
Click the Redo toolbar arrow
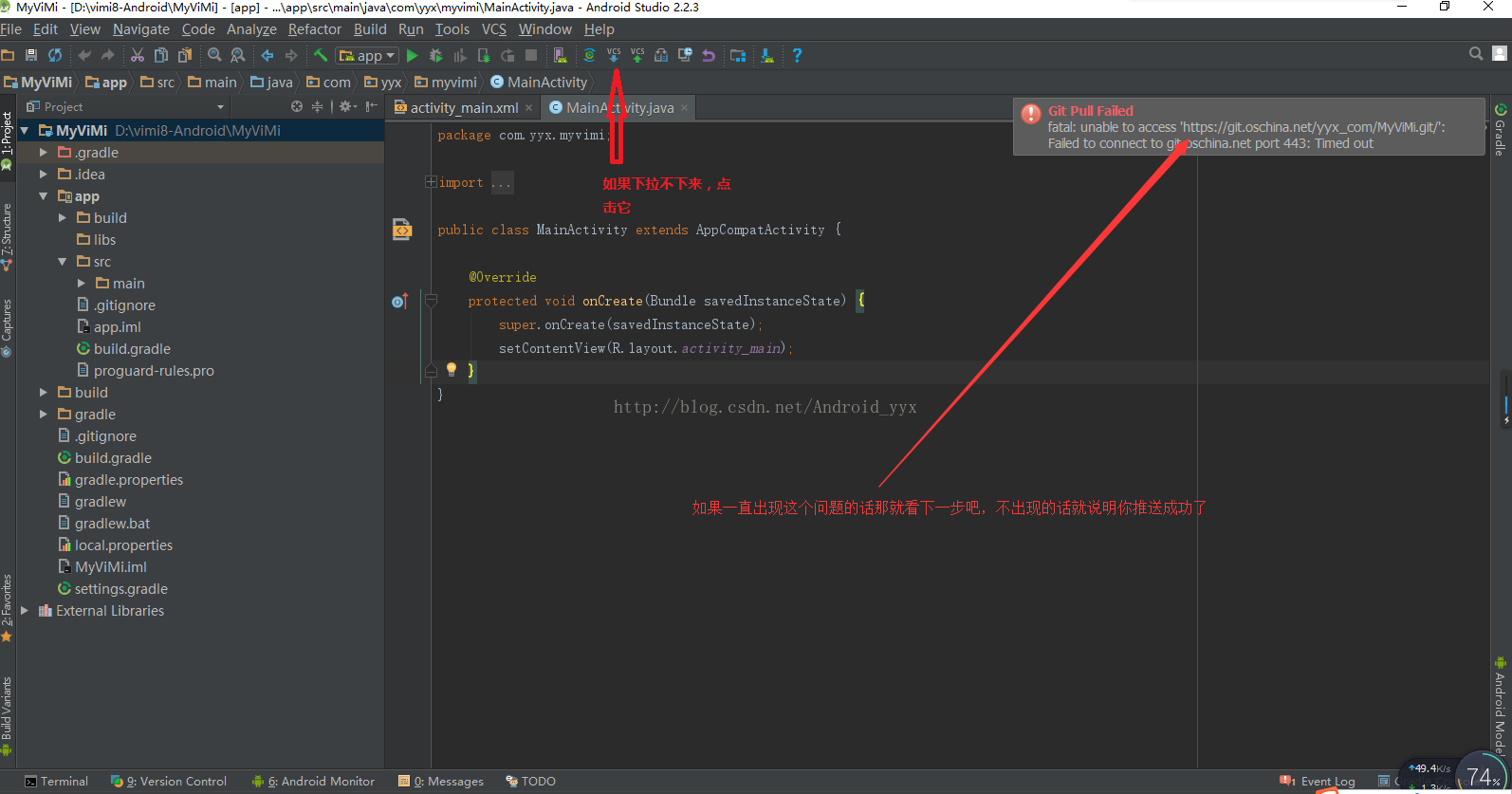pos(107,55)
